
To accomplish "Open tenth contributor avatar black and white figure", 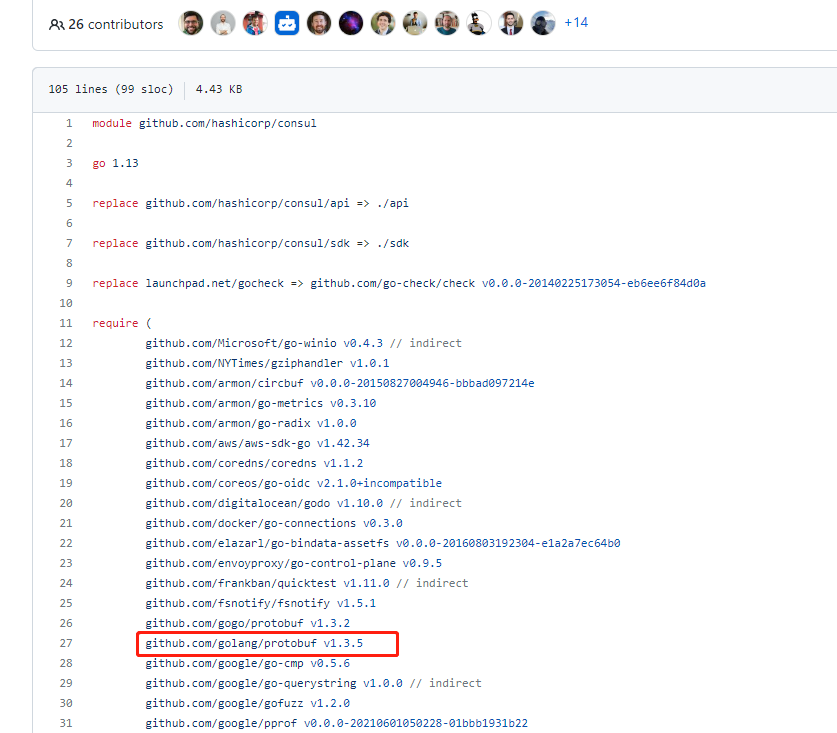I will tap(479, 23).
